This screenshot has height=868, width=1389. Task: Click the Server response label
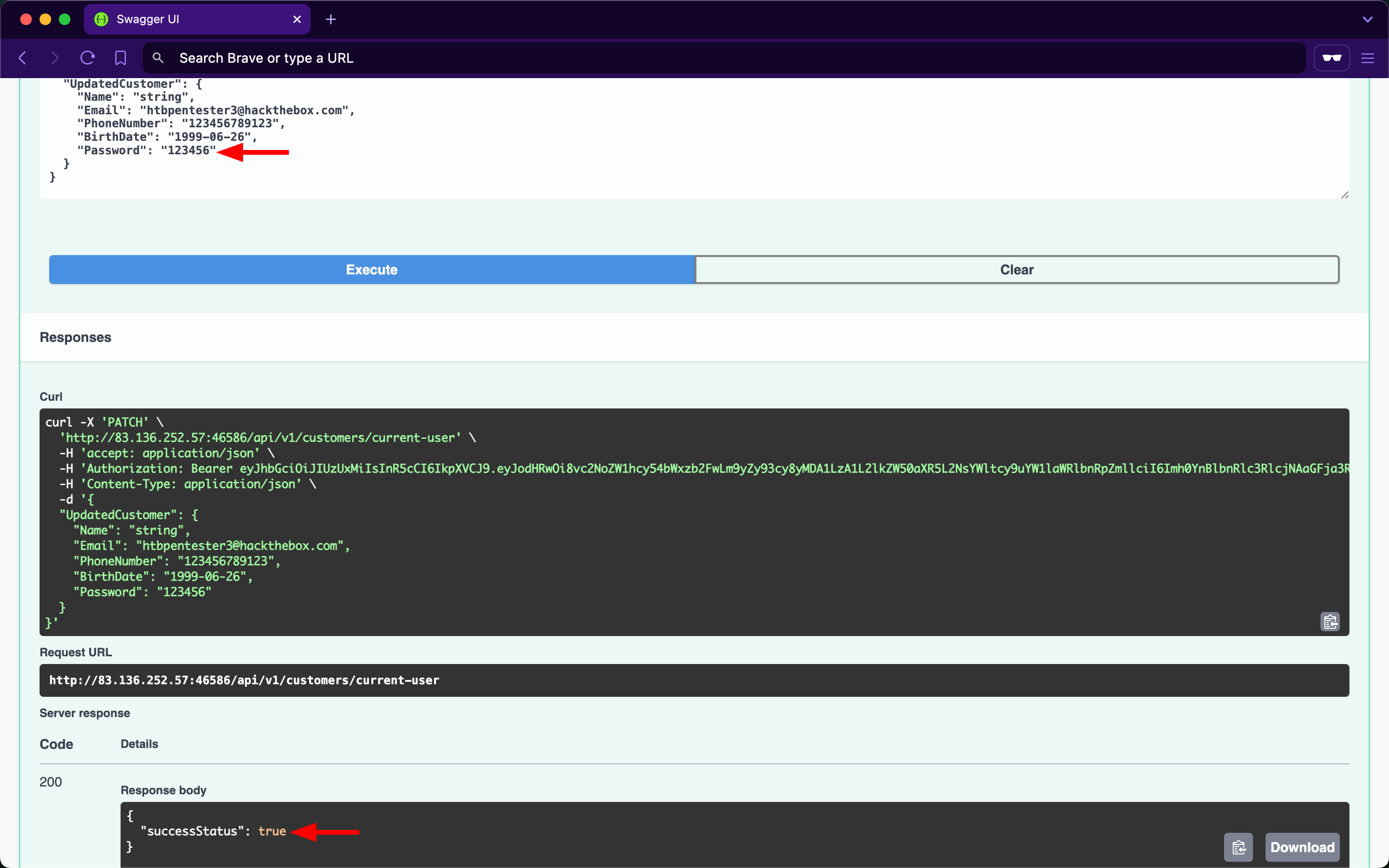pyautogui.click(x=85, y=713)
